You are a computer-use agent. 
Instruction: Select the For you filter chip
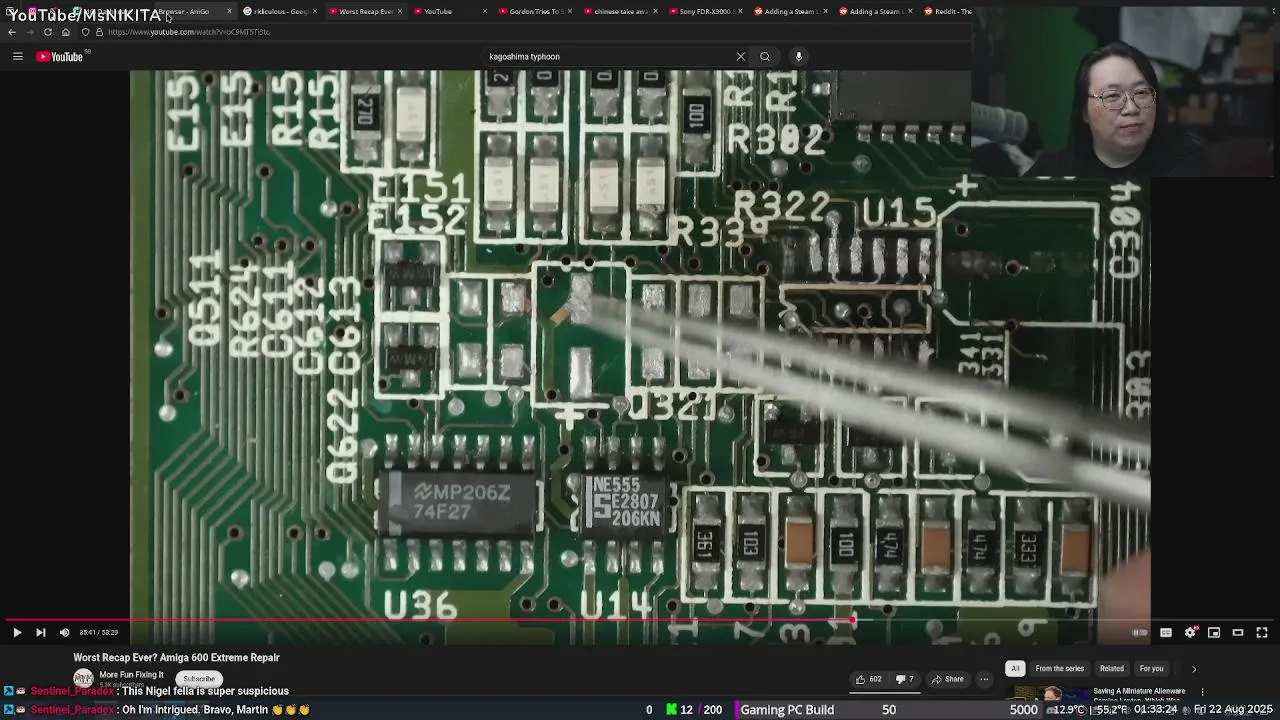tap(1152, 668)
